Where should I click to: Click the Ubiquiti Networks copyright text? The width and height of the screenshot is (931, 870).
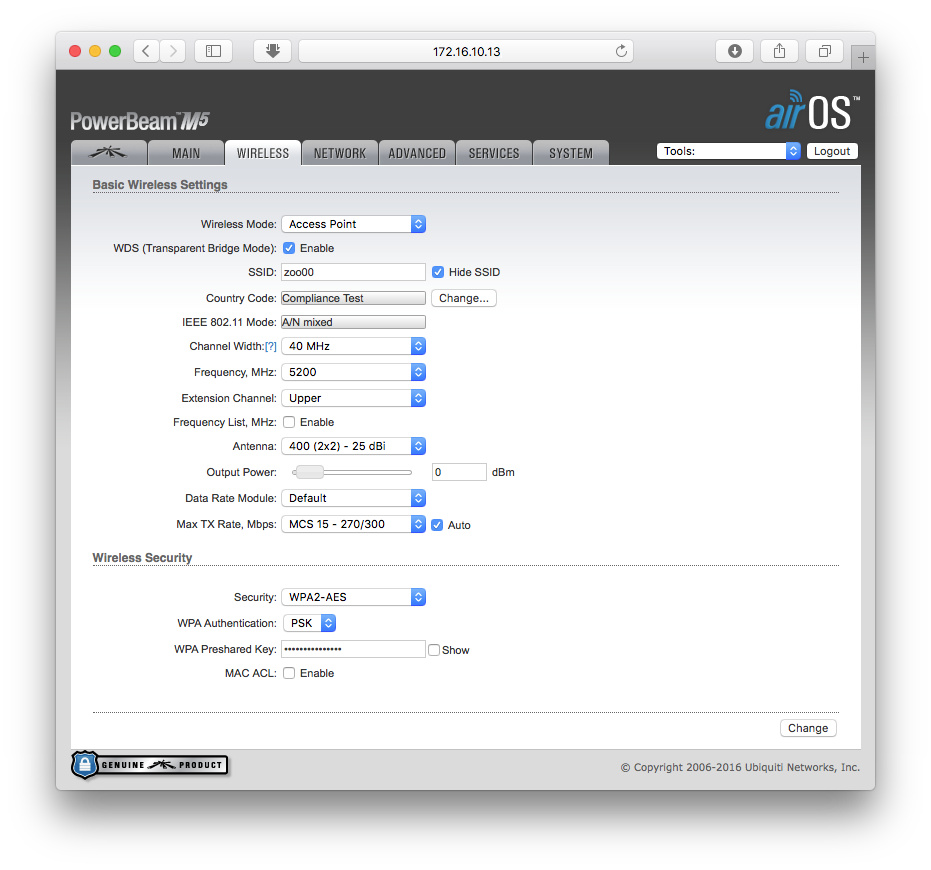click(740, 767)
